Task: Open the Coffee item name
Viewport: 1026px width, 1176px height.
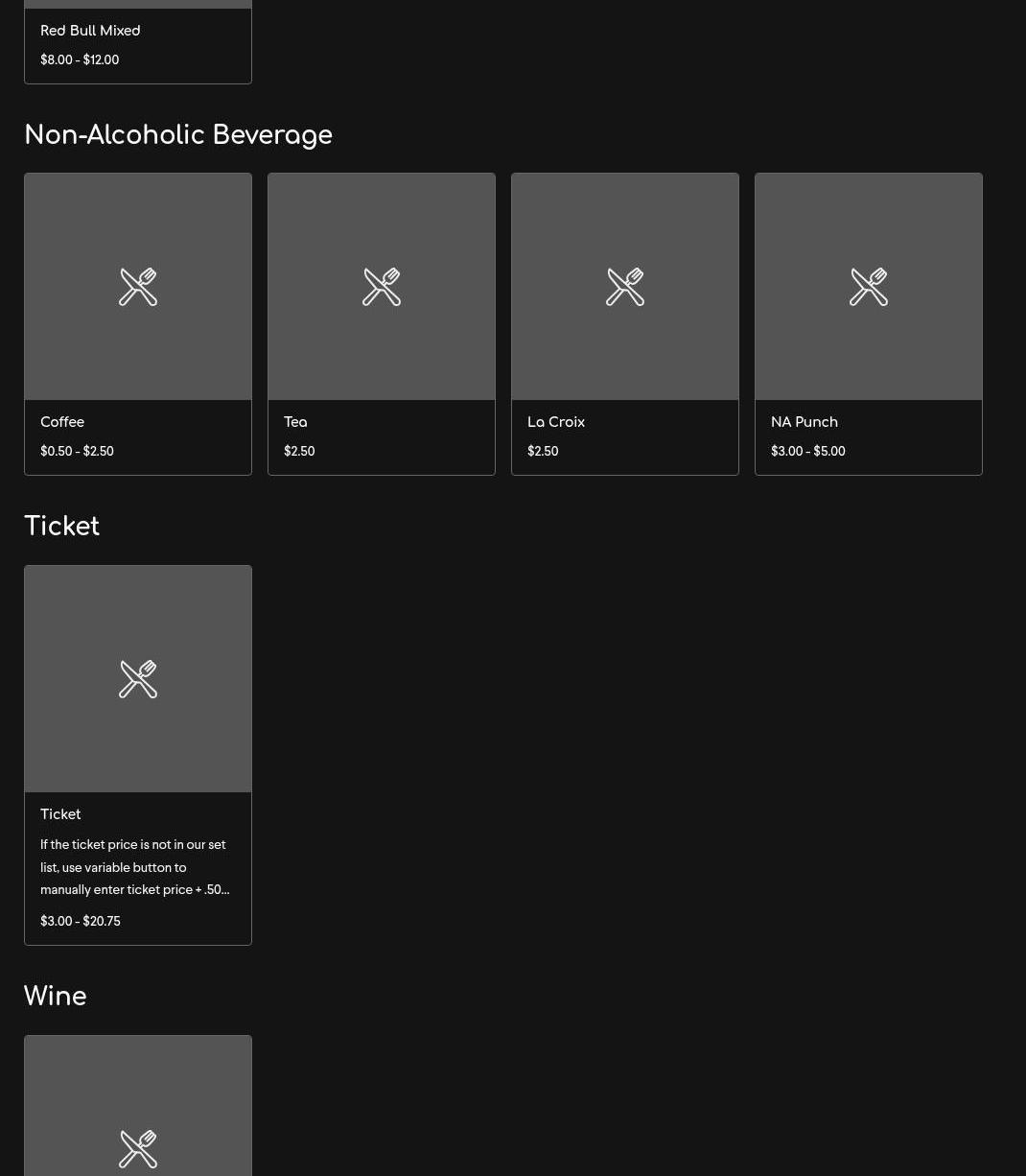Action: 62,422
